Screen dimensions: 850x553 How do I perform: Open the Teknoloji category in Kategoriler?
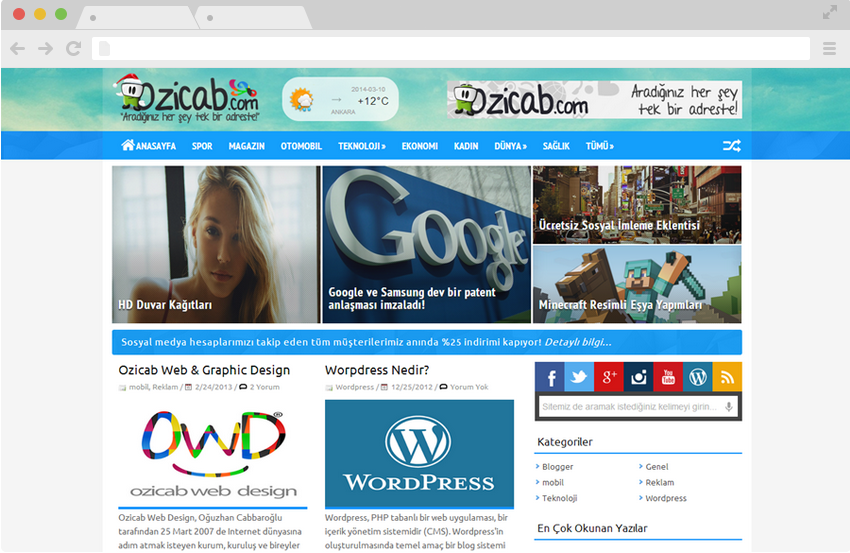point(559,498)
